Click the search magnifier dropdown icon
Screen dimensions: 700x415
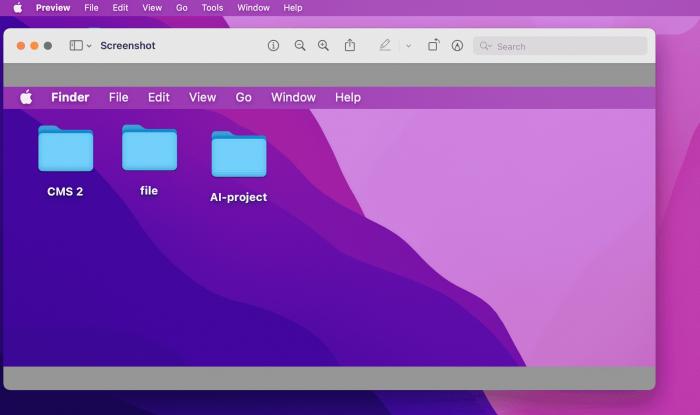click(x=485, y=46)
